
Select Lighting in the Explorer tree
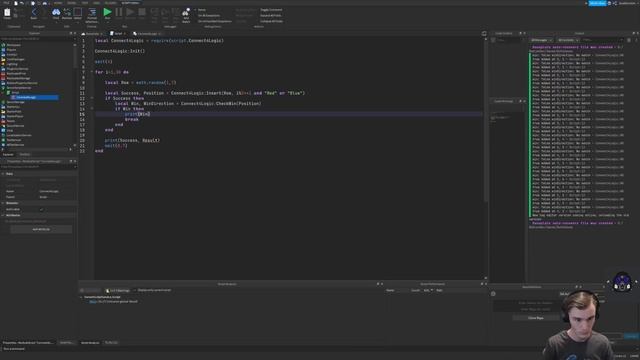(12, 64)
